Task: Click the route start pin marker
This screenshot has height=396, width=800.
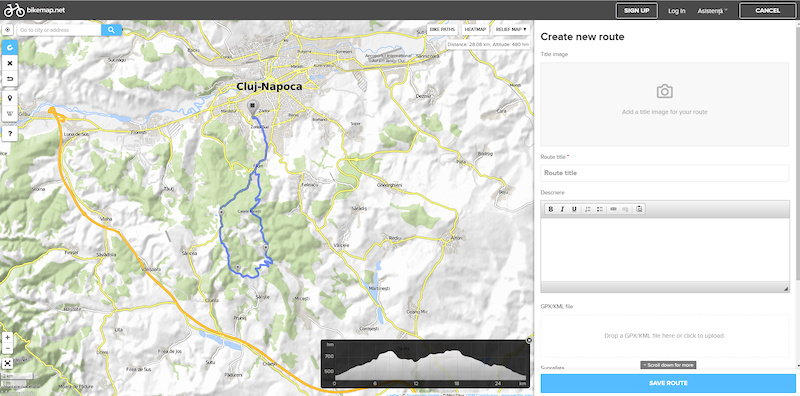Action: [x=252, y=108]
